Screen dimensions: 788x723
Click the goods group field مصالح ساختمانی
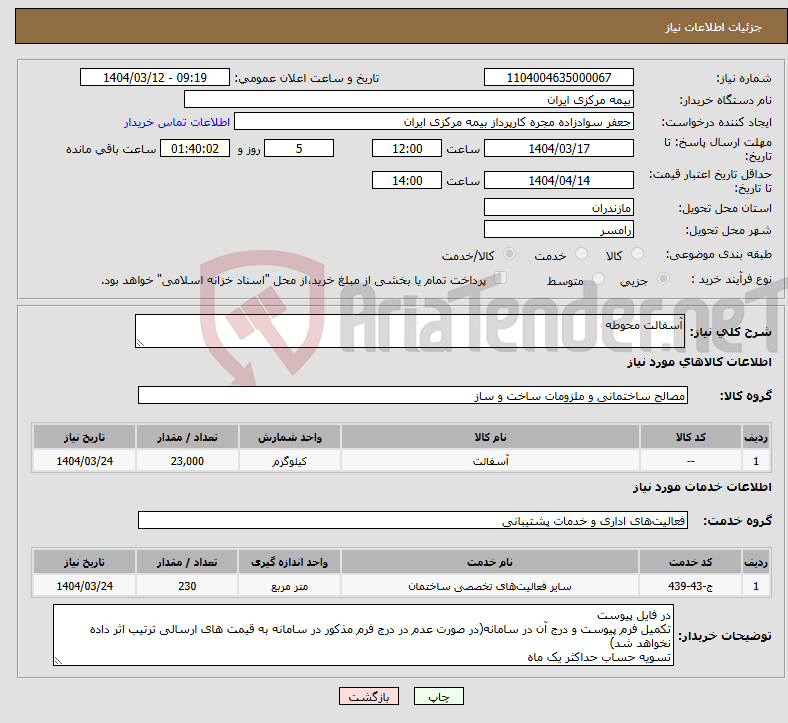point(413,395)
